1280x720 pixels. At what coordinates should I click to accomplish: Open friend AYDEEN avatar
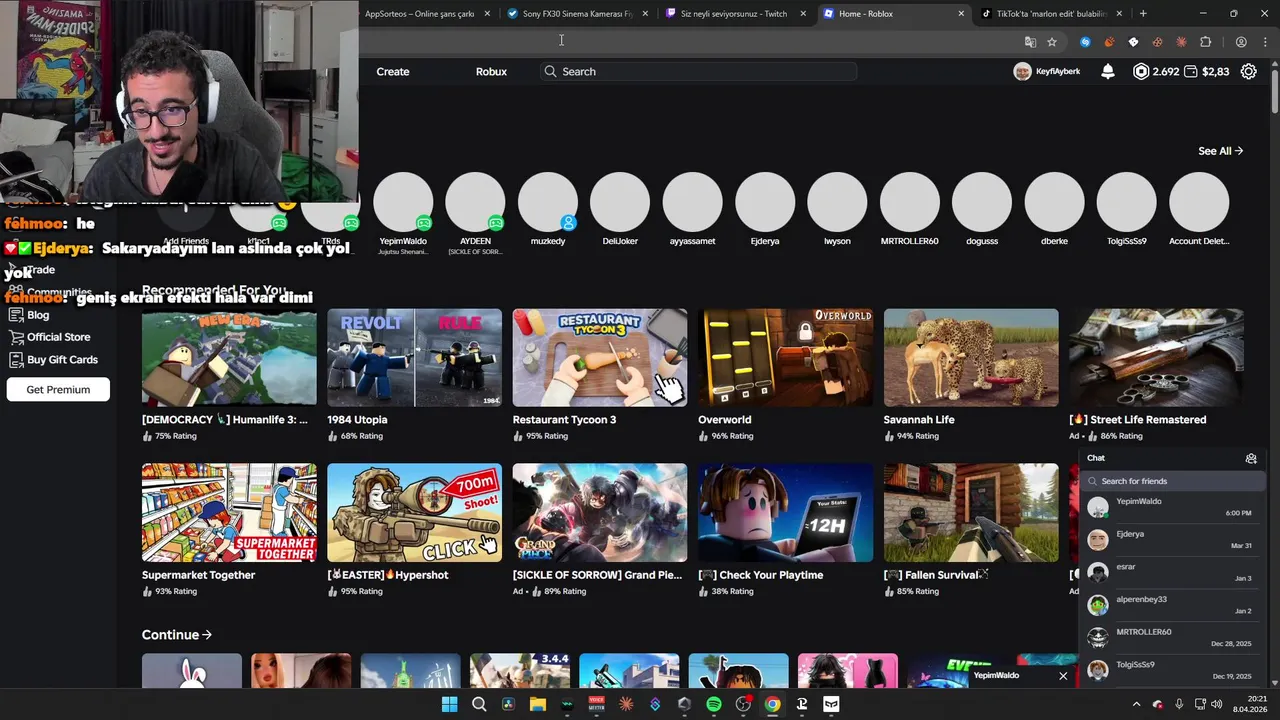point(475,202)
